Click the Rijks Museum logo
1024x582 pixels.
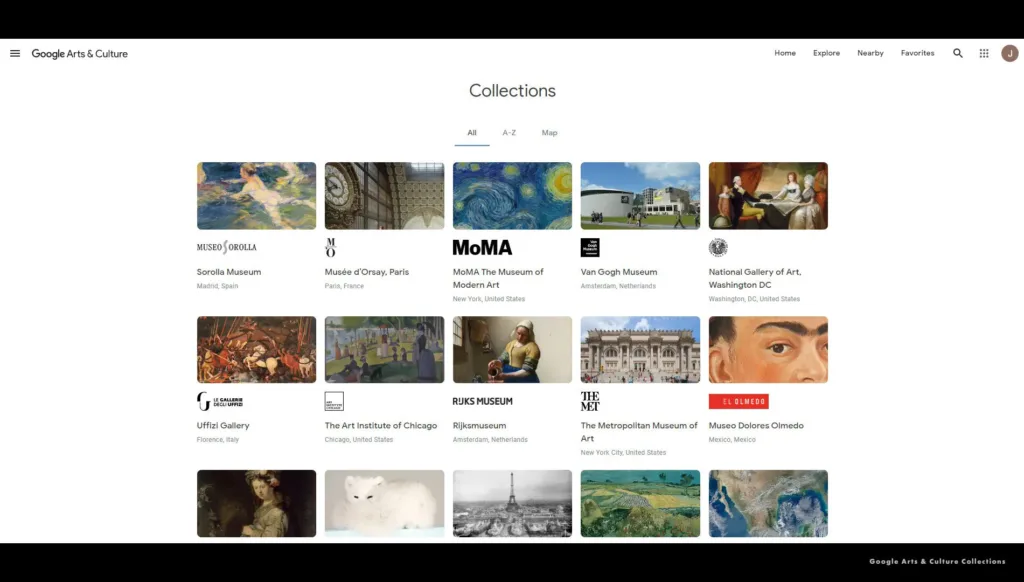pyautogui.click(x=483, y=401)
